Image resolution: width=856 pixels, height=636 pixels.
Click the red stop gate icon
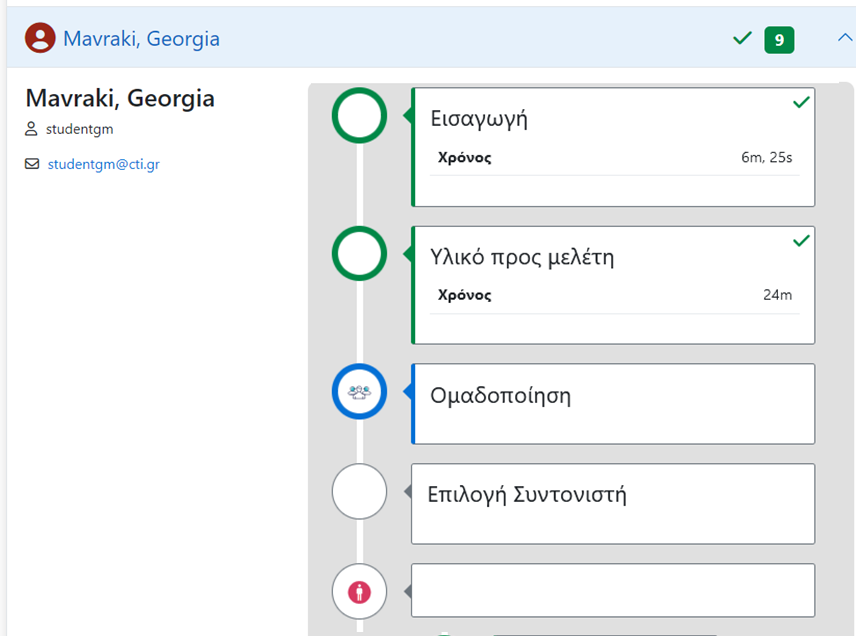pos(359,592)
